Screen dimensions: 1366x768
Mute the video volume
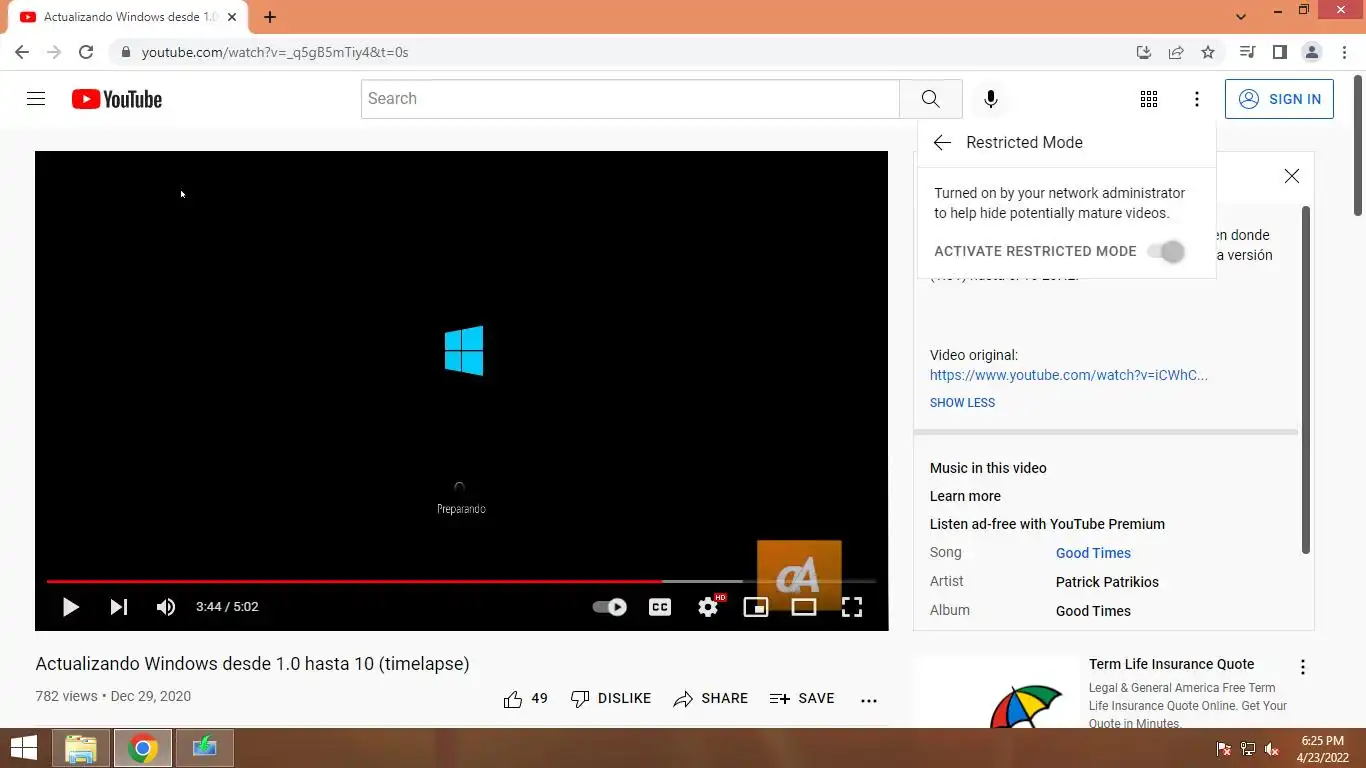[x=166, y=607]
